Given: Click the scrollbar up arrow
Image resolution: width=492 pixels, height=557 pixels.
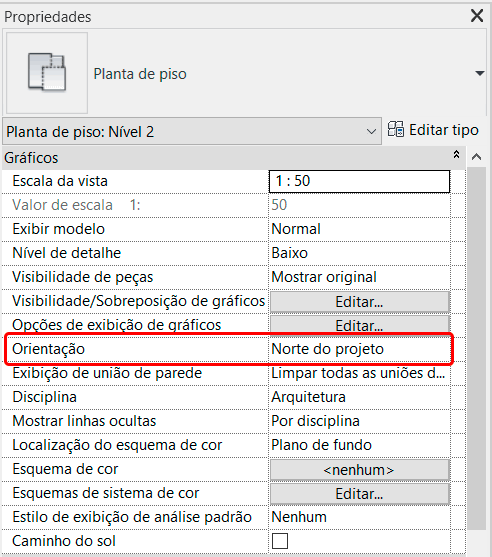Looking at the screenshot, I should (476, 157).
